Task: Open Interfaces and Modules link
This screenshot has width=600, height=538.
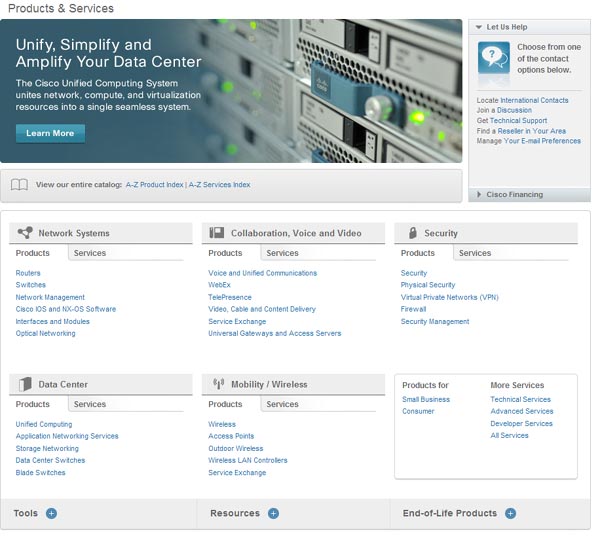Action: (x=52, y=321)
